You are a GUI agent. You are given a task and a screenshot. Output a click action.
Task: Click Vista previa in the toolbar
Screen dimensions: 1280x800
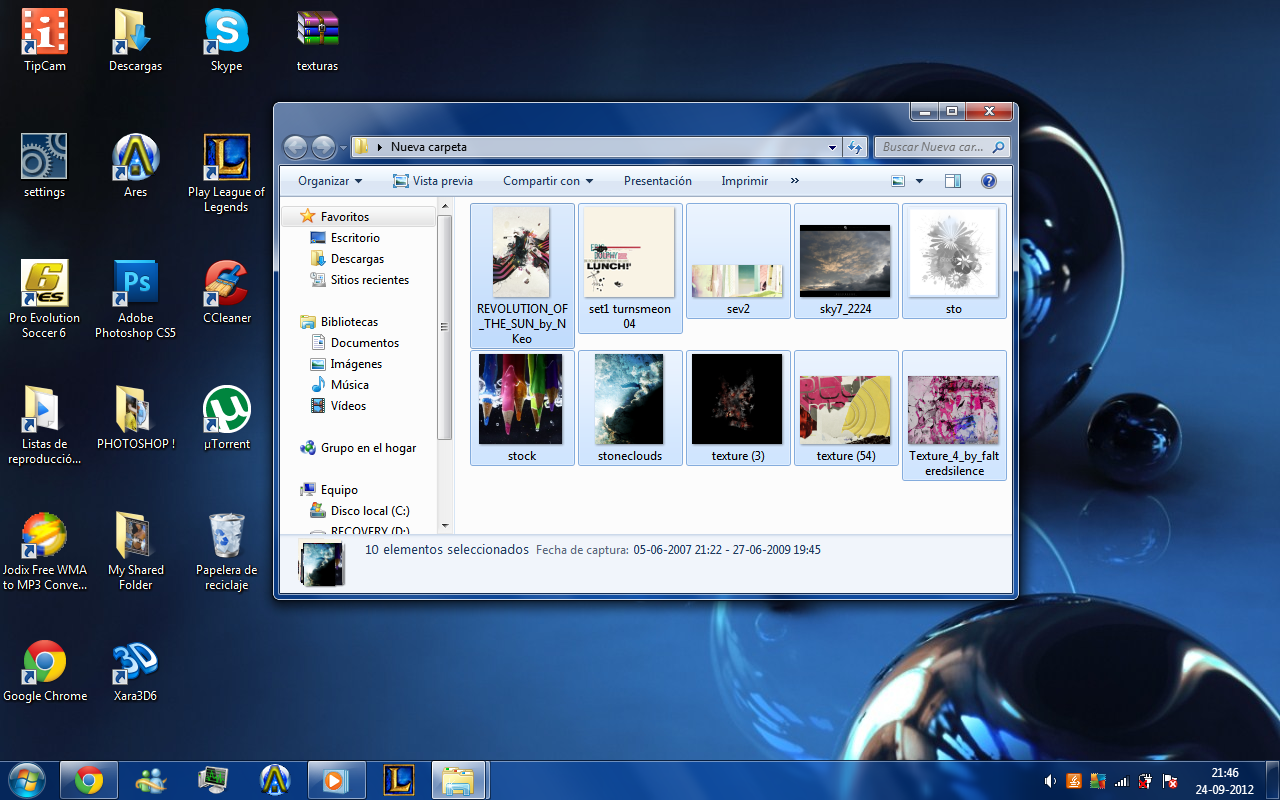coord(433,181)
